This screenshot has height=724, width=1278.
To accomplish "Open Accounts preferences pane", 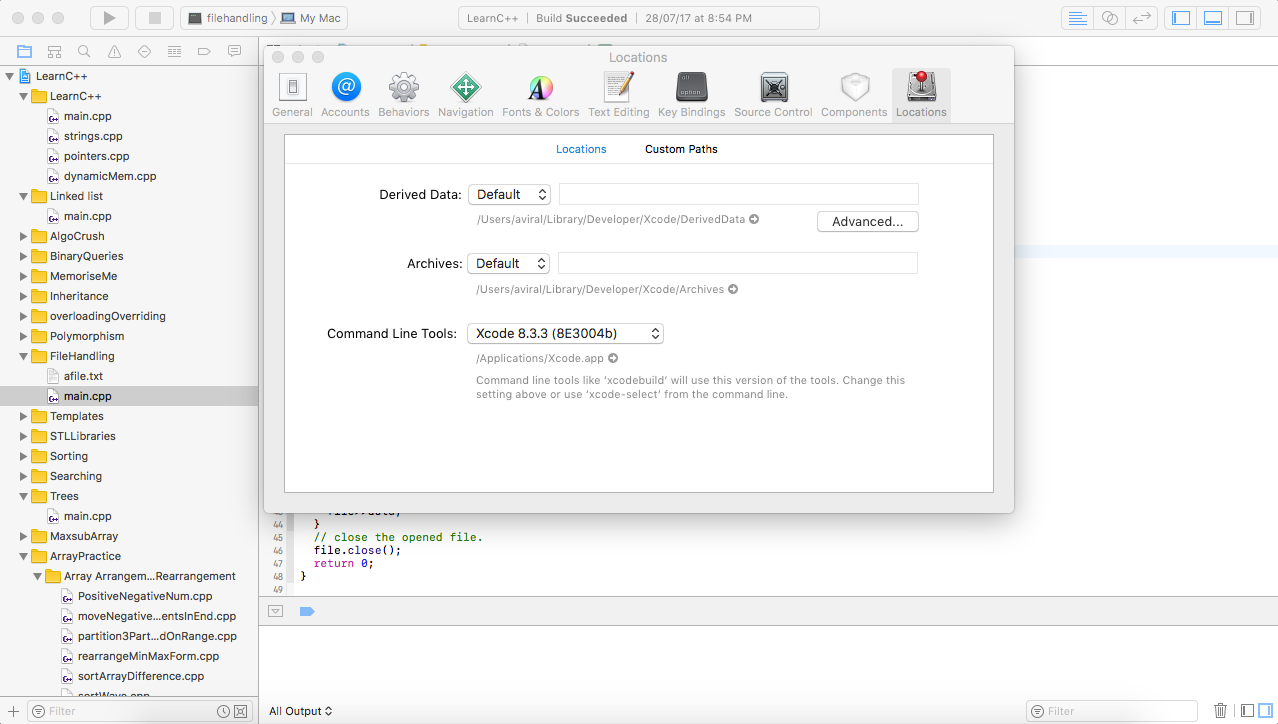I will 345,95.
